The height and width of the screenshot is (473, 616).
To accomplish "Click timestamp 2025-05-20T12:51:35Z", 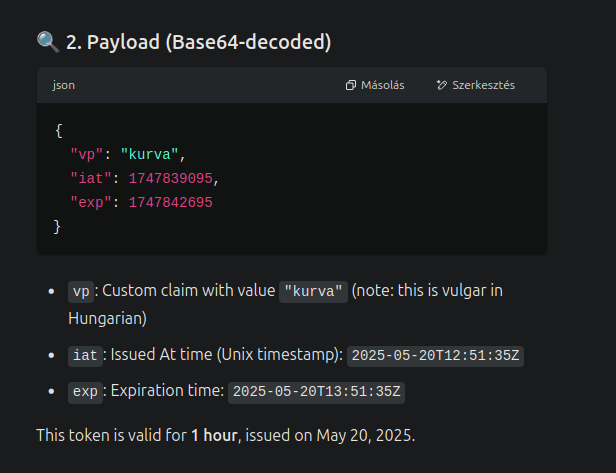I will click(x=435, y=356).
